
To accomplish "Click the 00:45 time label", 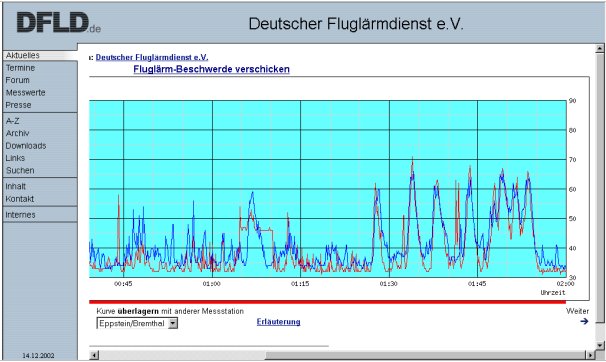I will point(123,284).
